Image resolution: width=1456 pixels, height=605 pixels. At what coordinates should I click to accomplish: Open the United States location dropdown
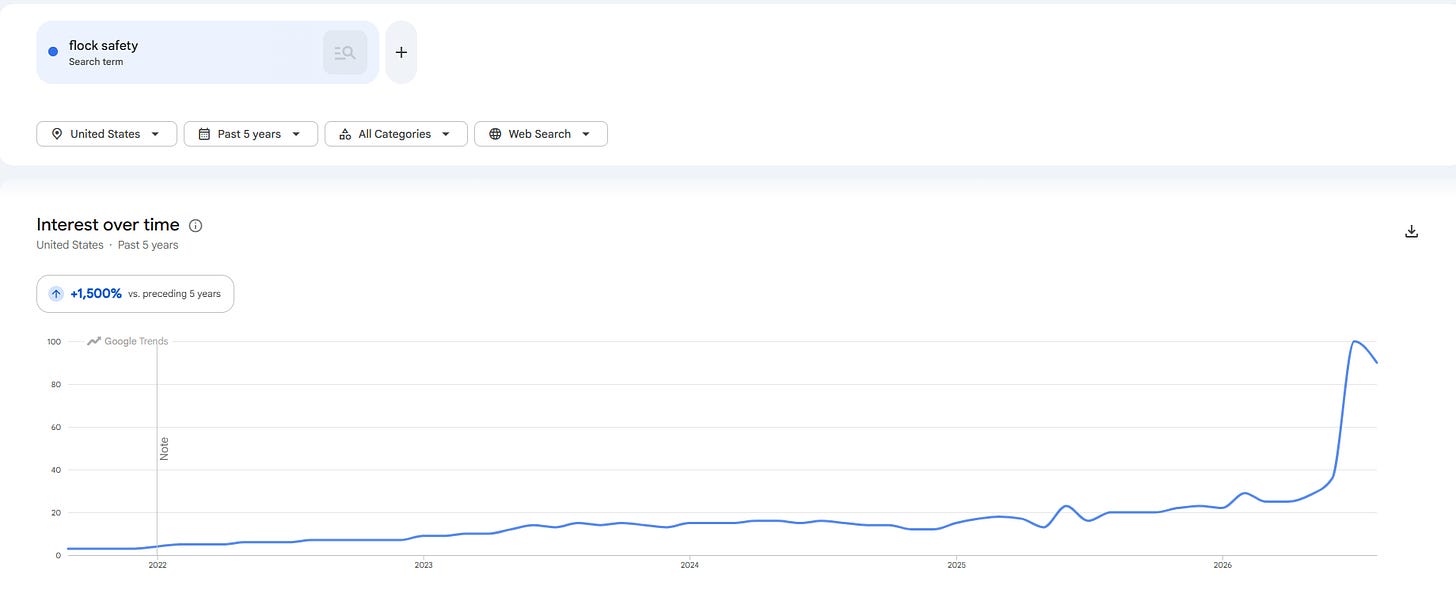pos(107,134)
